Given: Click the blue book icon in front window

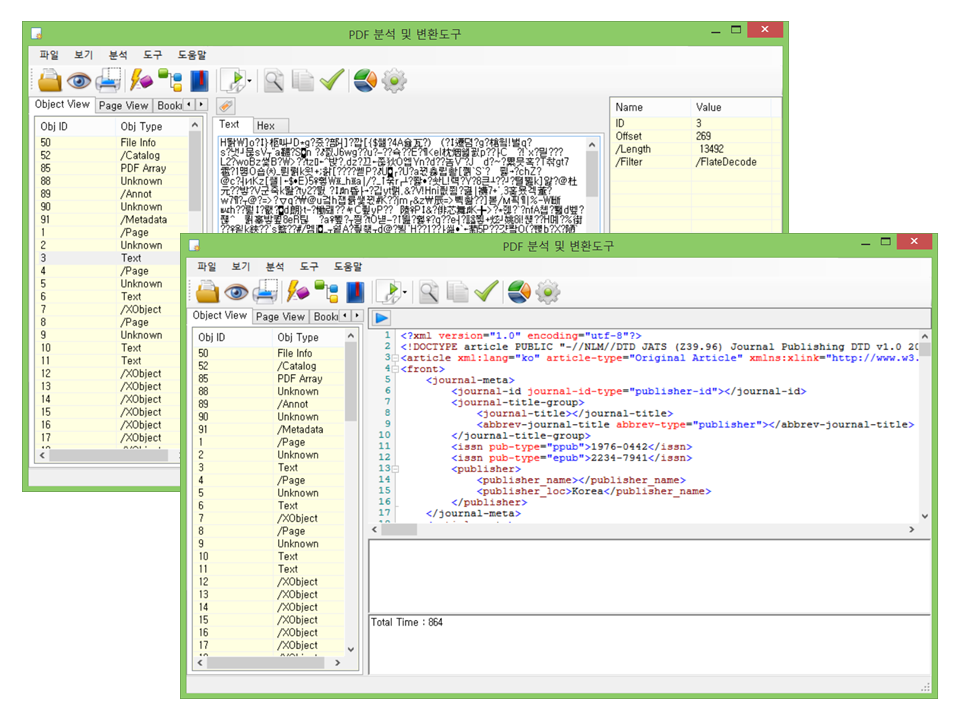Looking at the screenshot, I should click(355, 292).
